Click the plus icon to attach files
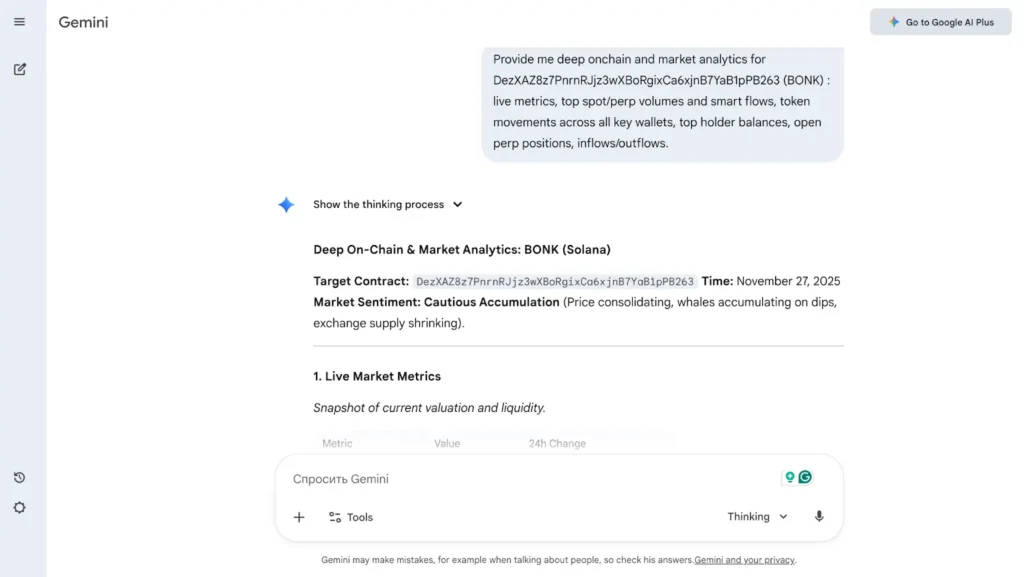Screen dimensions: 1024x577 click(x=298, y=517)
